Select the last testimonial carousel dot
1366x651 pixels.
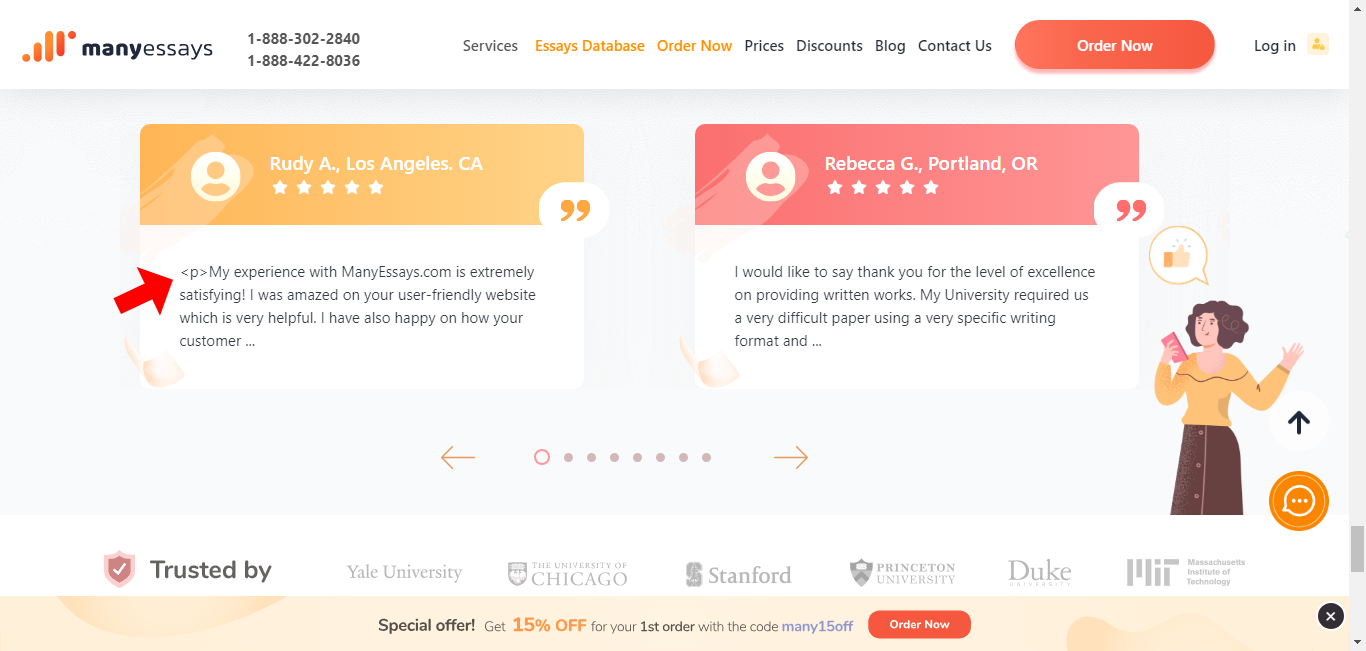pyautogui.click(x=706, y=457)
